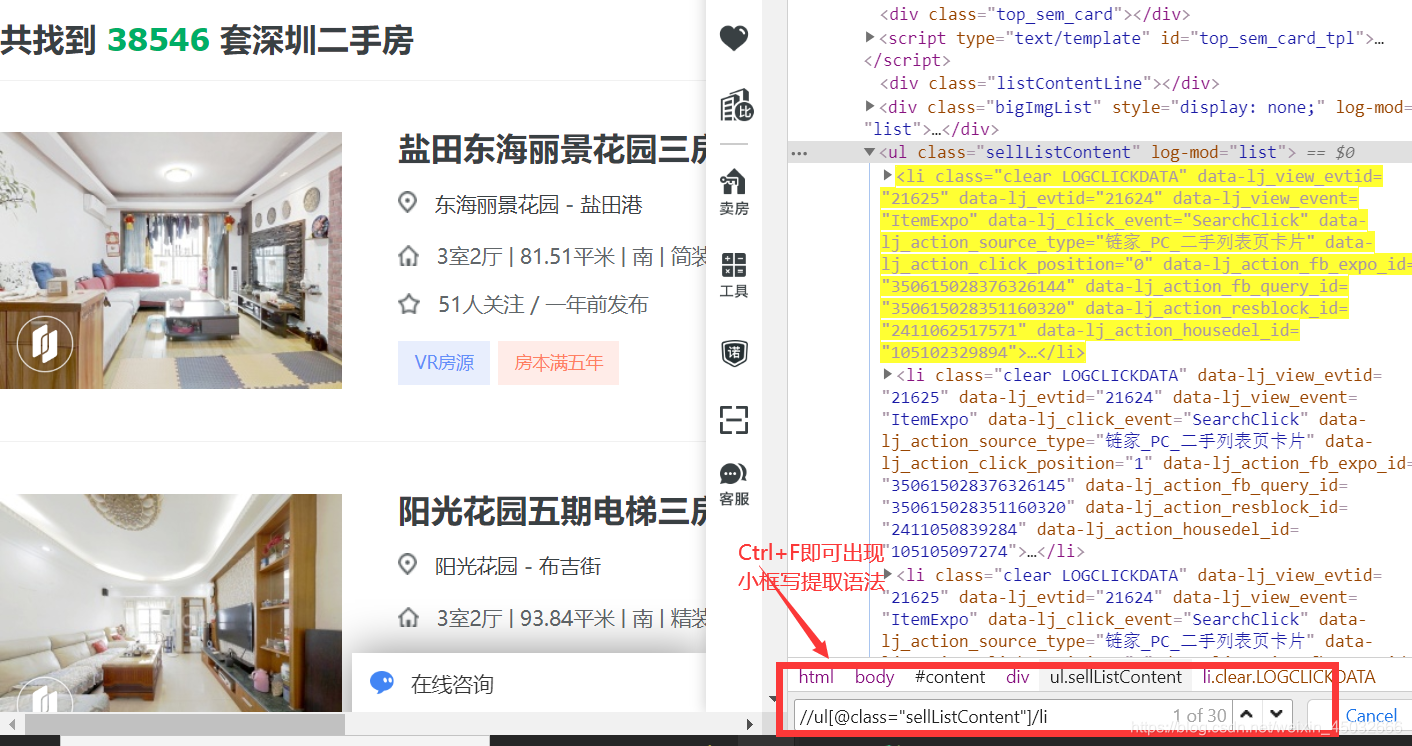Click first listing living room photo
This screenshot has width=1412, height=746.
pos(171,260)
